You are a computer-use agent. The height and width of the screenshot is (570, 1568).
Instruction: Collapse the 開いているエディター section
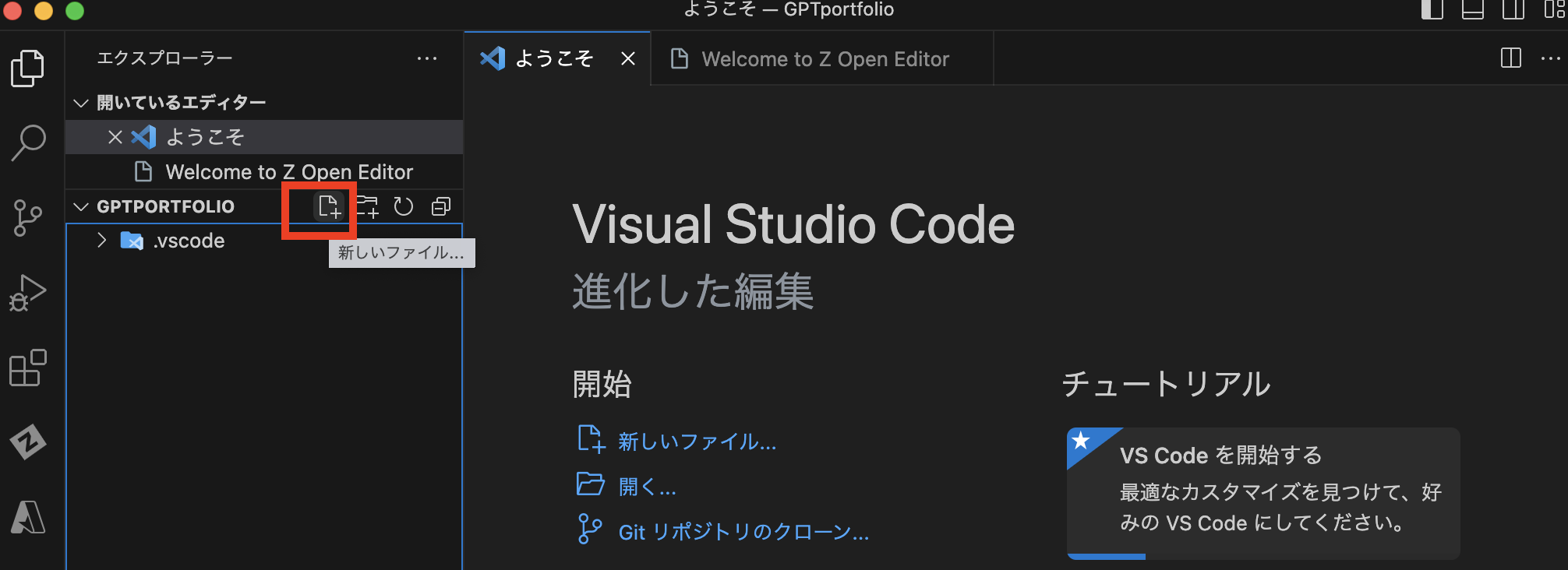tap(80, 103)
